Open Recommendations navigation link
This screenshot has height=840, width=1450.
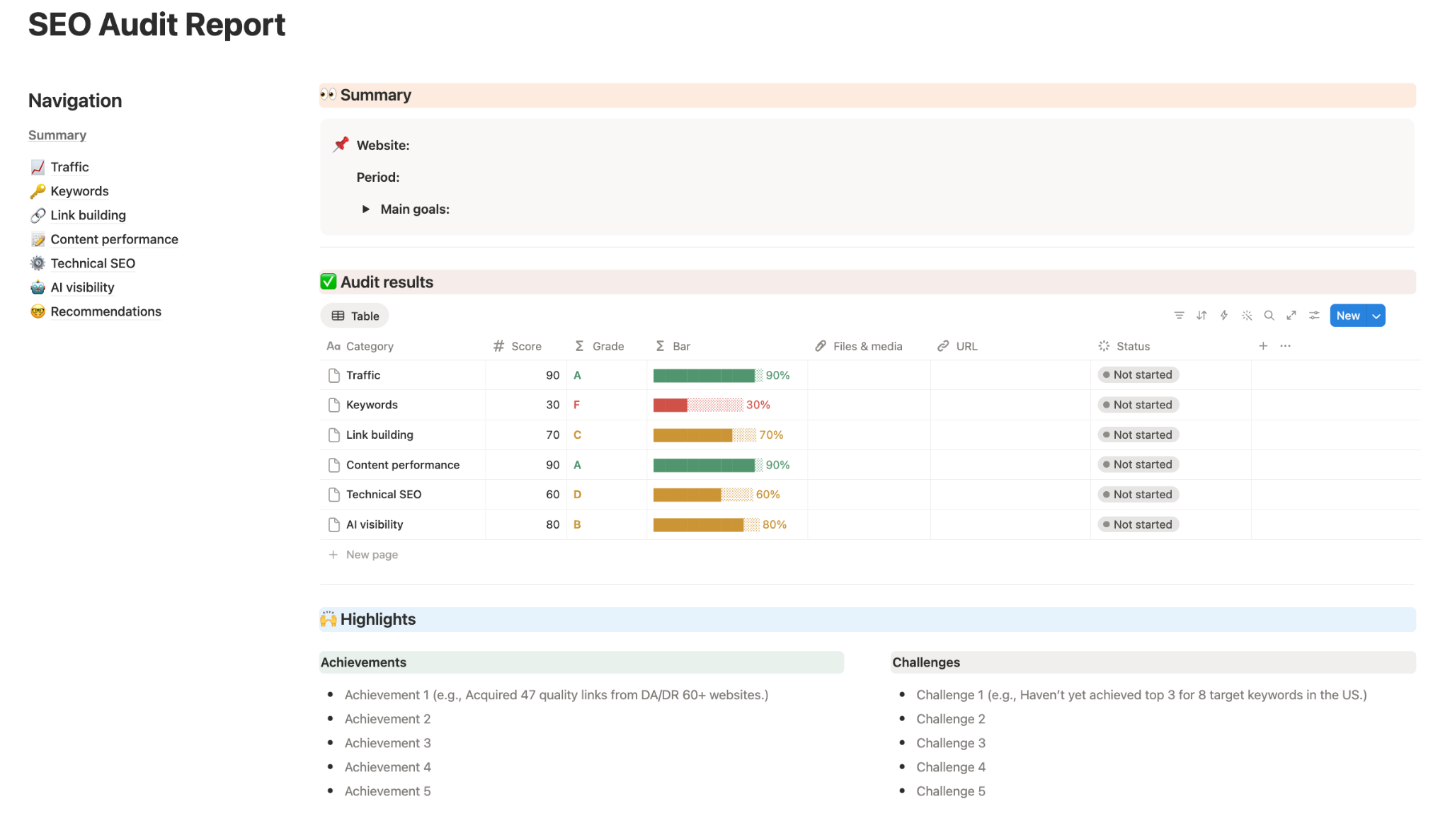click(105, 311)
